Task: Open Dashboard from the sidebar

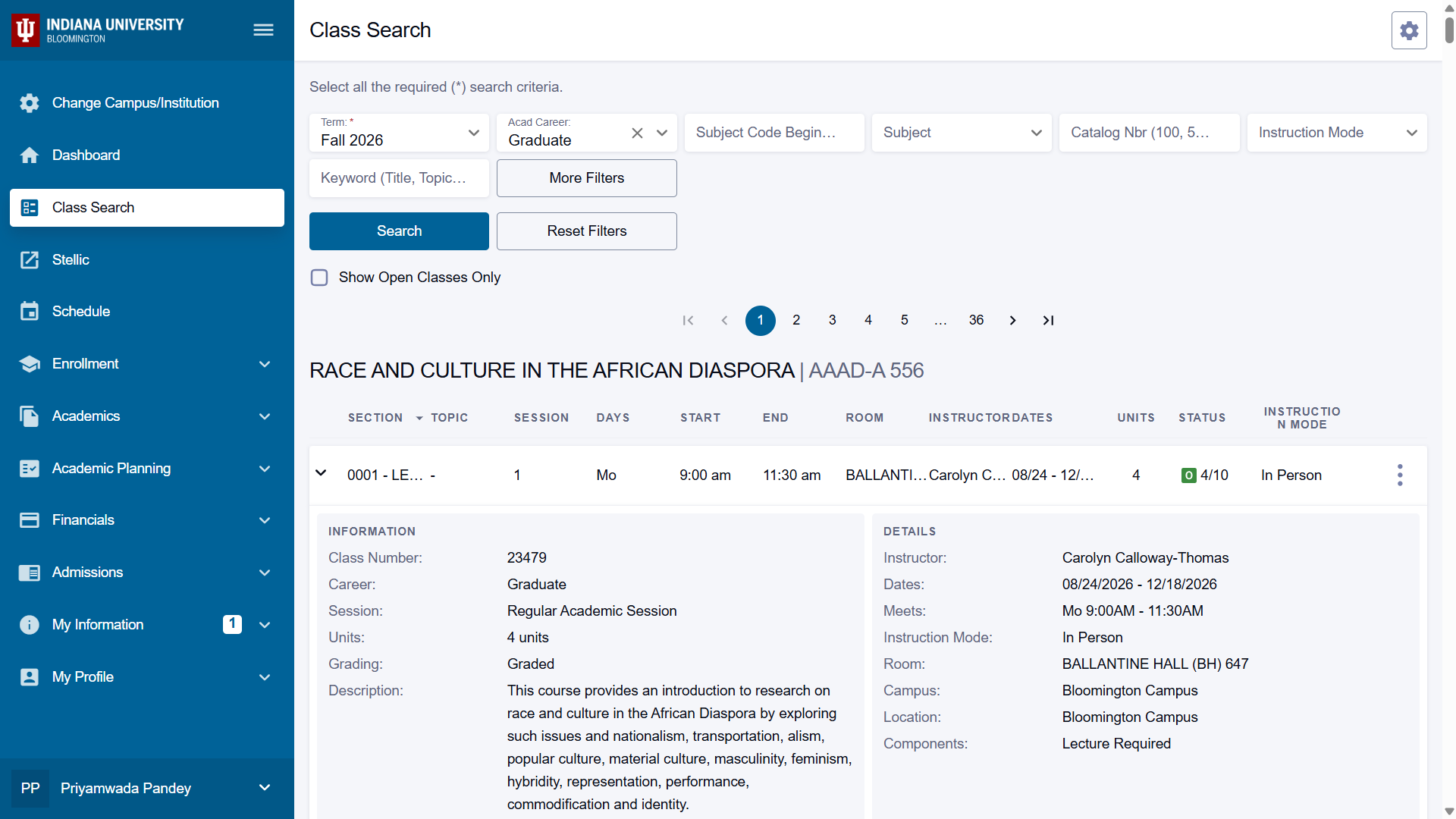Action: [x=147, y=155]
